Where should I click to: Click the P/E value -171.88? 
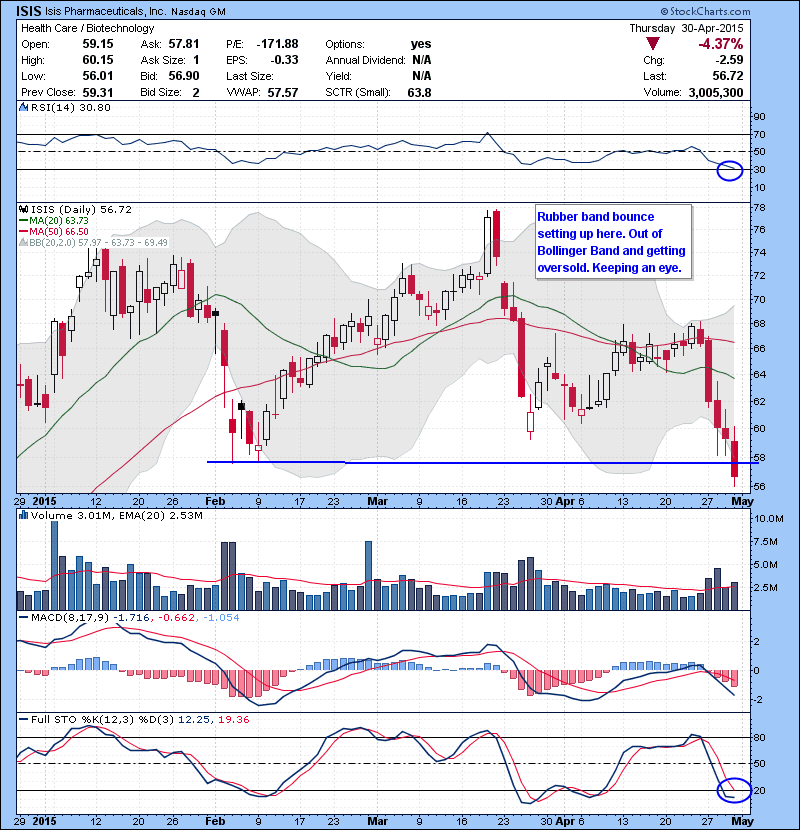pyautogui.click(x=277, y=44)
